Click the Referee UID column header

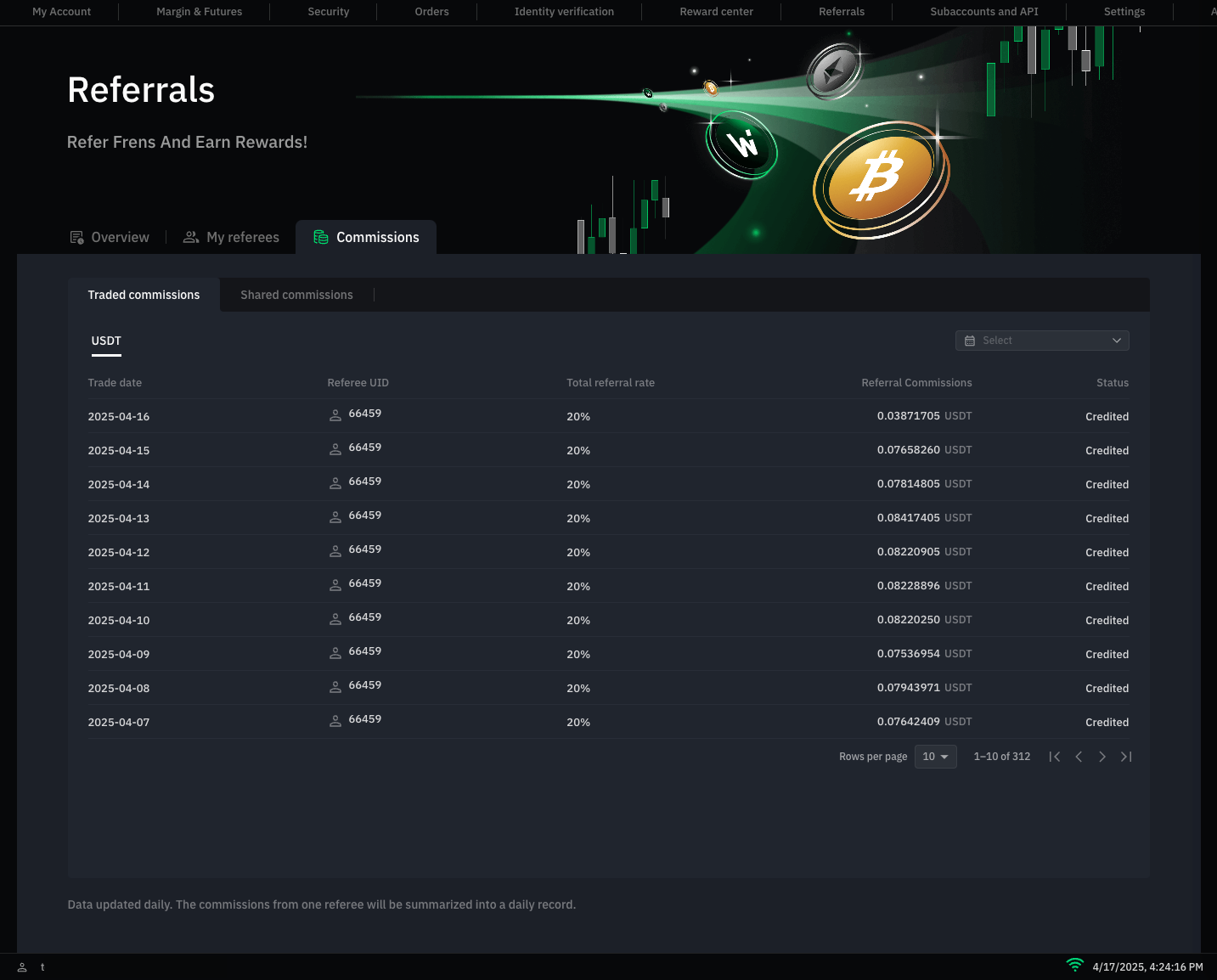pos(358,383)
